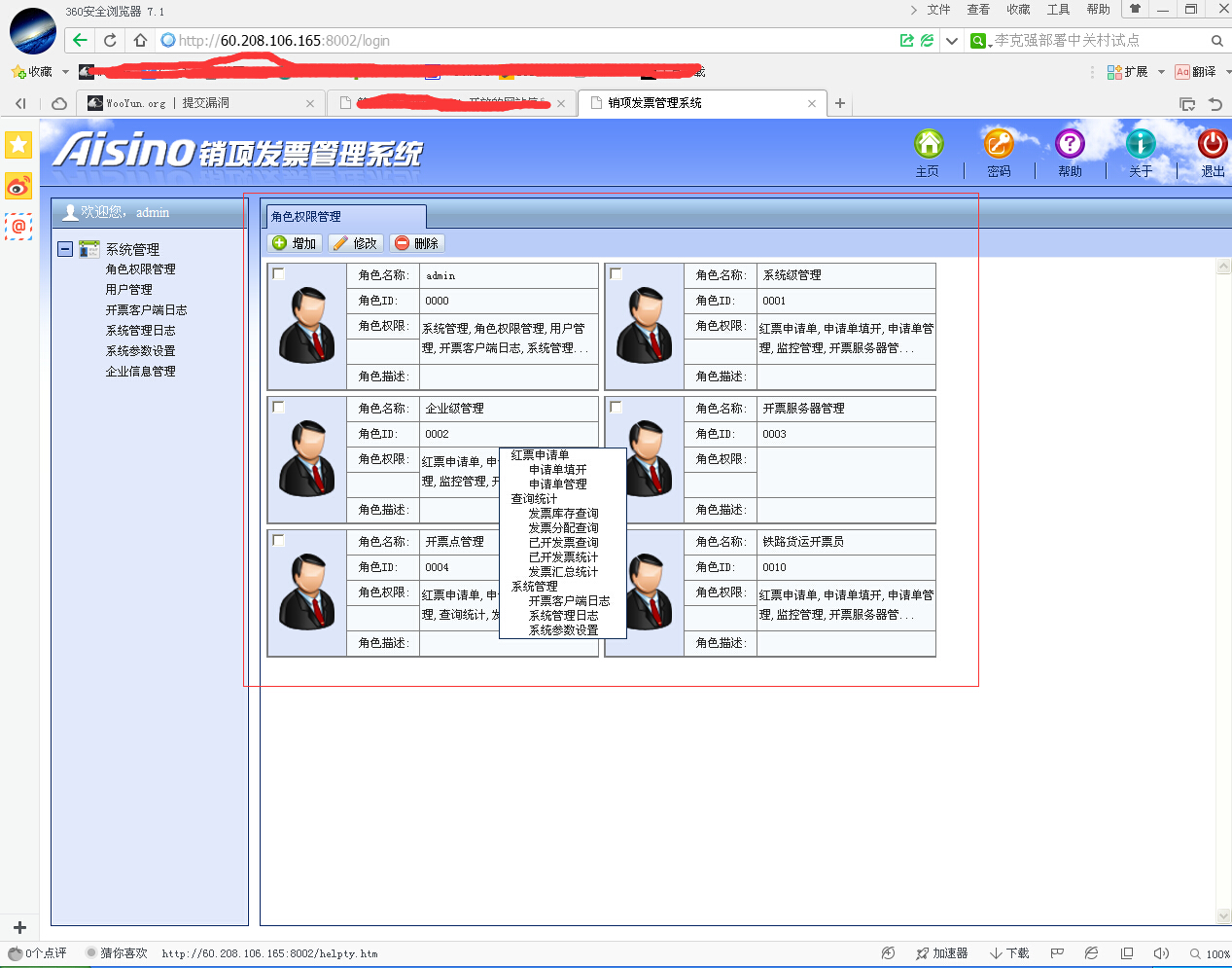
Task: Open 开票客户端日志 in the tree
Action: [146, 310]
